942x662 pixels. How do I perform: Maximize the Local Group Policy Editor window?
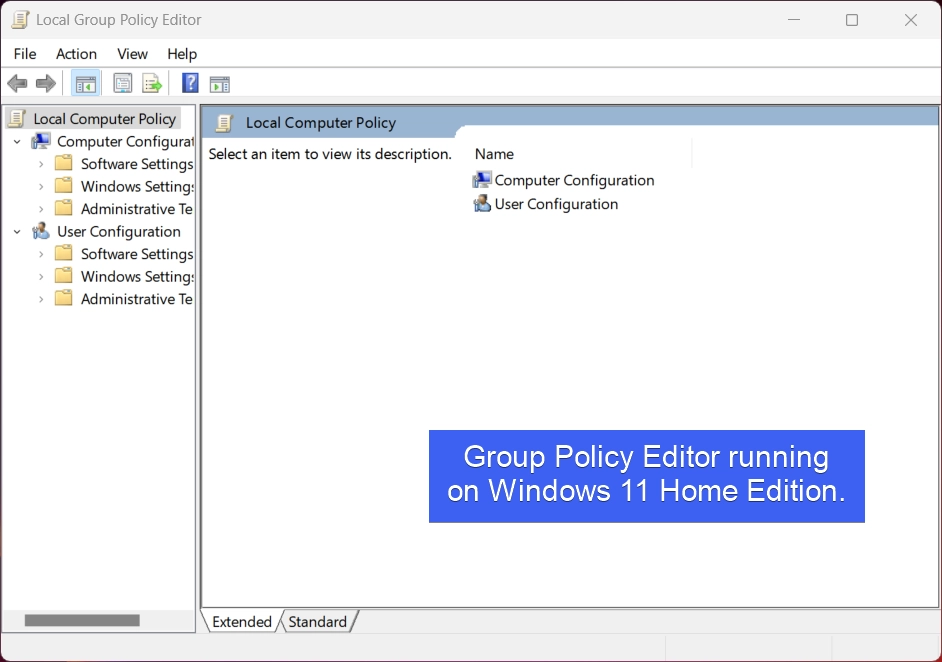pyautogui.click(x=852, y=20)
